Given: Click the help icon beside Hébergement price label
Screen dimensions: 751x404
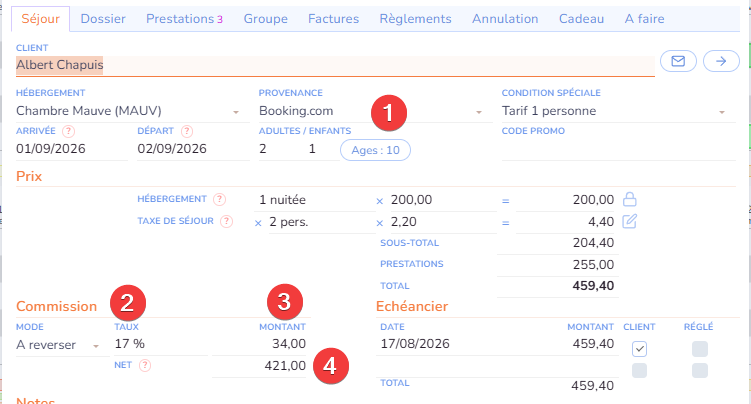Looking at the screenshot, I should [x=220, y=199].
